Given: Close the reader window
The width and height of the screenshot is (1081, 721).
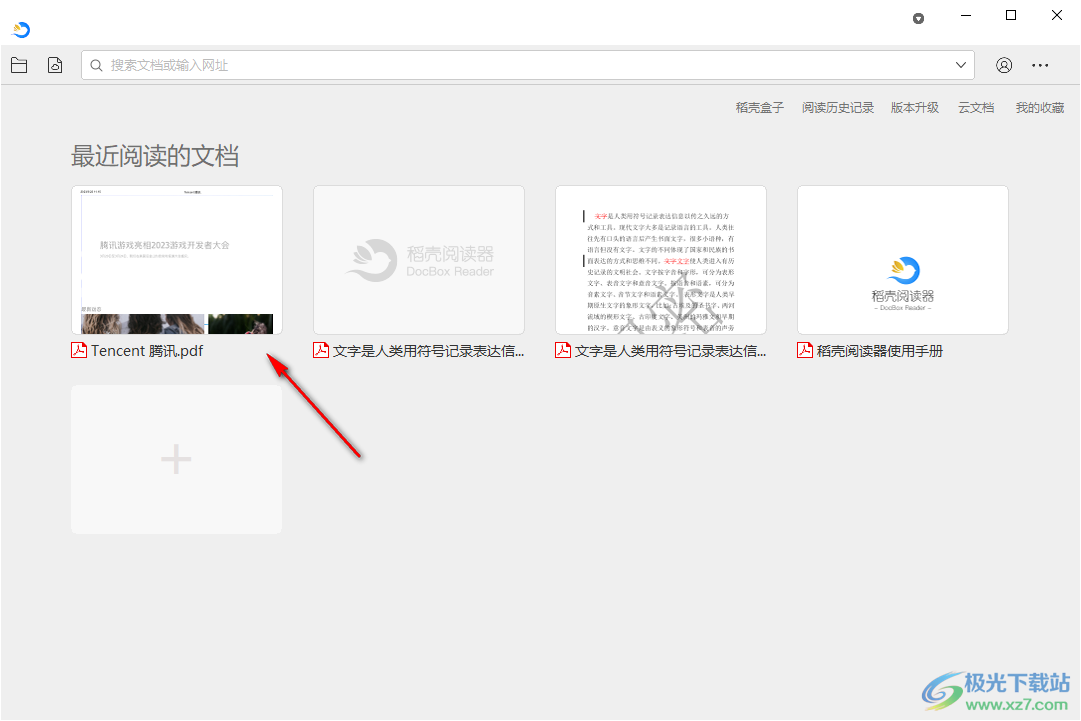Looking at the screenshot, I should [1056, 15].
